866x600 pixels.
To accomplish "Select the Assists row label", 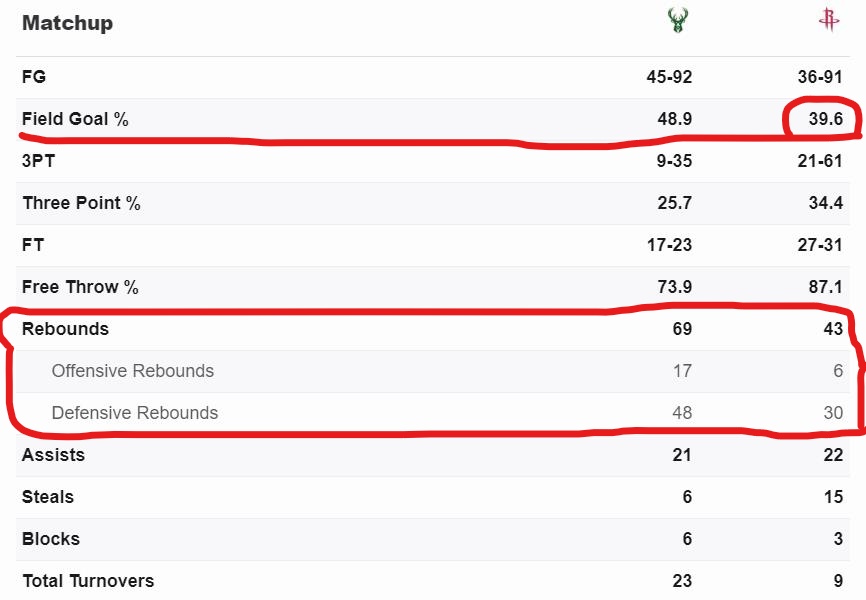I will [x=54, y=455].
